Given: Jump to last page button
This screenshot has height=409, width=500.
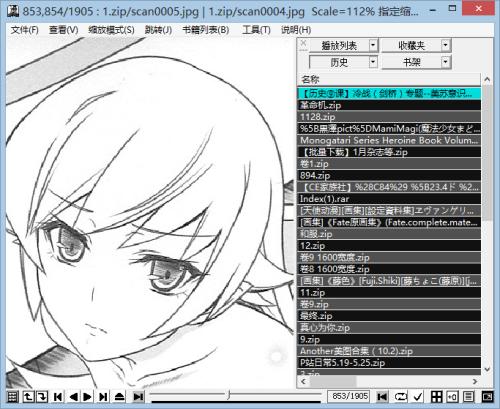Looking at the screenshot, I should pyautogui.click(x=103, y=397).
